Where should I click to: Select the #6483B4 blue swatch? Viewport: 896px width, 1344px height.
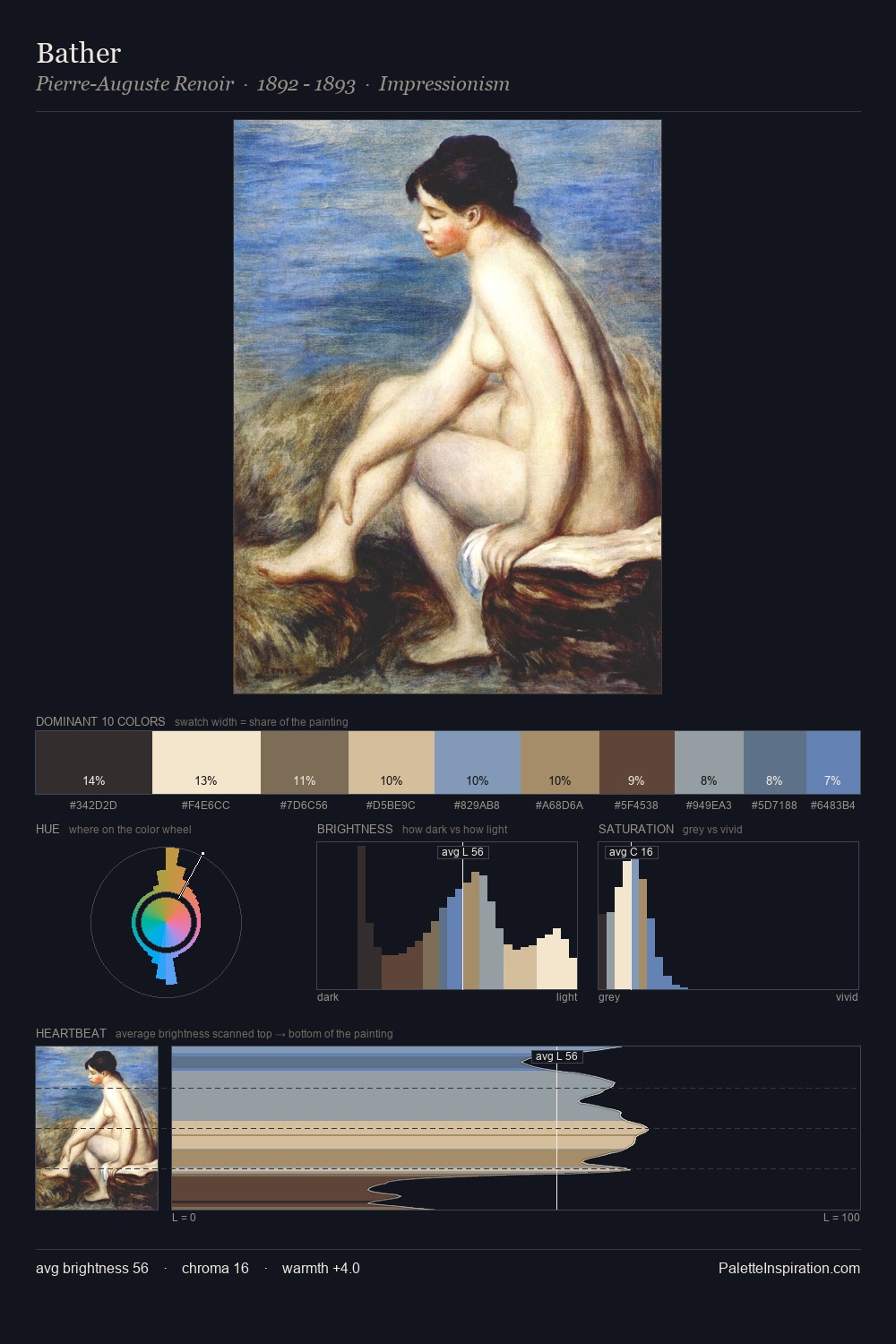833,762
